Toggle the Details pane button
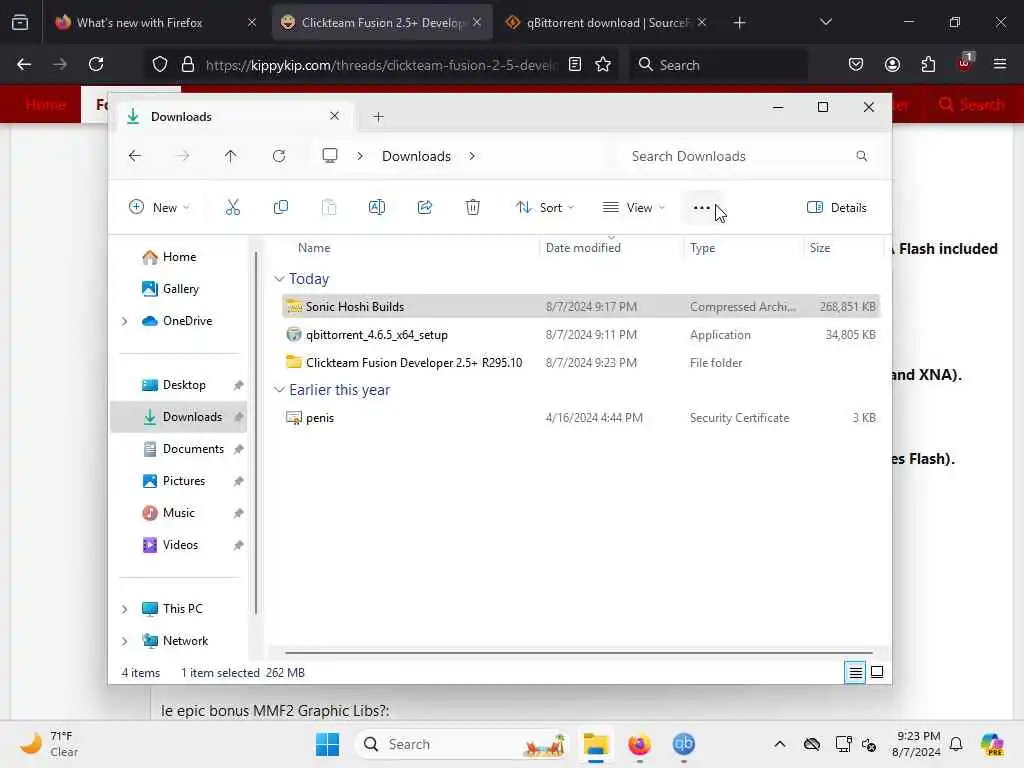The width and height of the screenshot is (1024, 768). pyautogui.click(x=837, y=208)
